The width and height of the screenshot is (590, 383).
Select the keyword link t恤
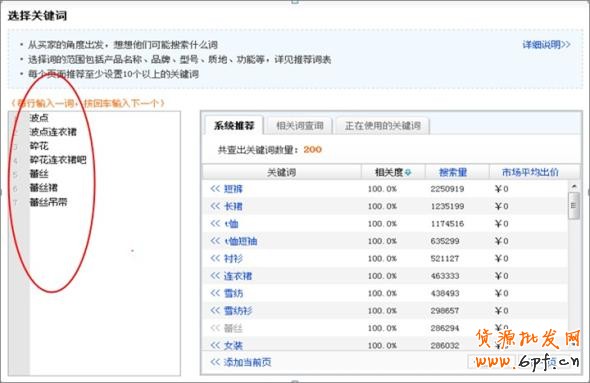point(231,223)
